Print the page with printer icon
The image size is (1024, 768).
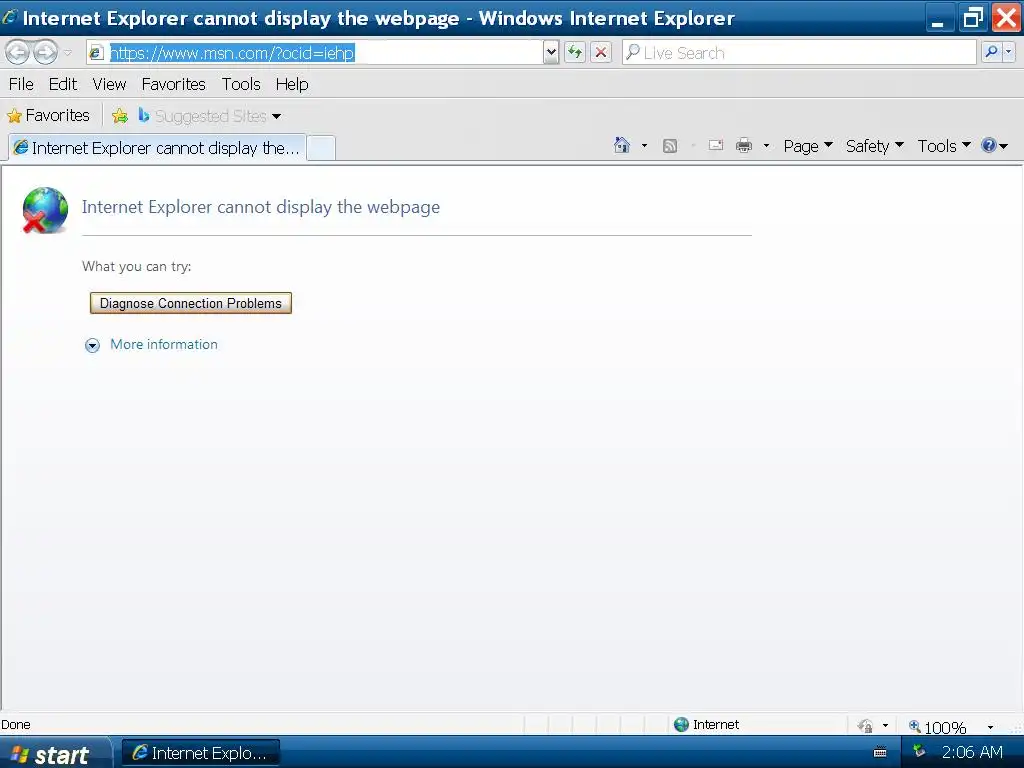coord(744,146)
